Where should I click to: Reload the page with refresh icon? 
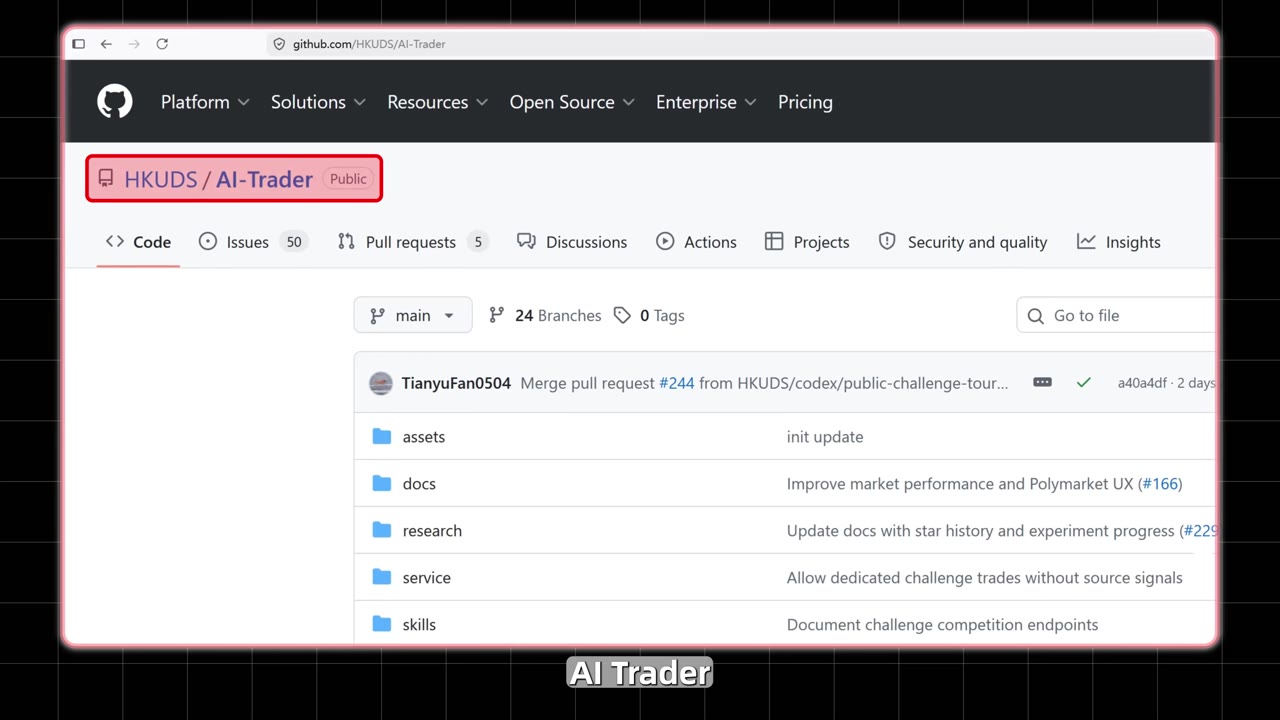(162, 44)
